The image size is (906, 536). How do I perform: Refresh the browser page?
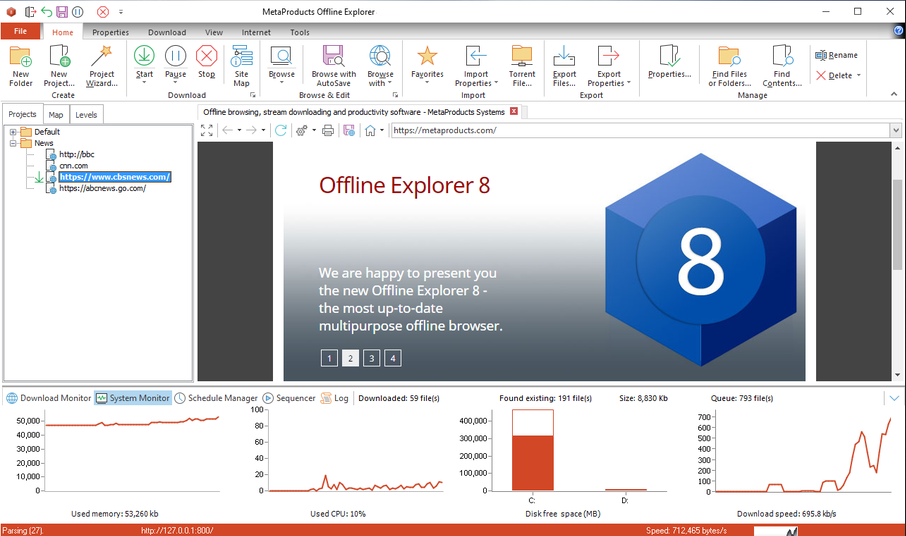281,131
